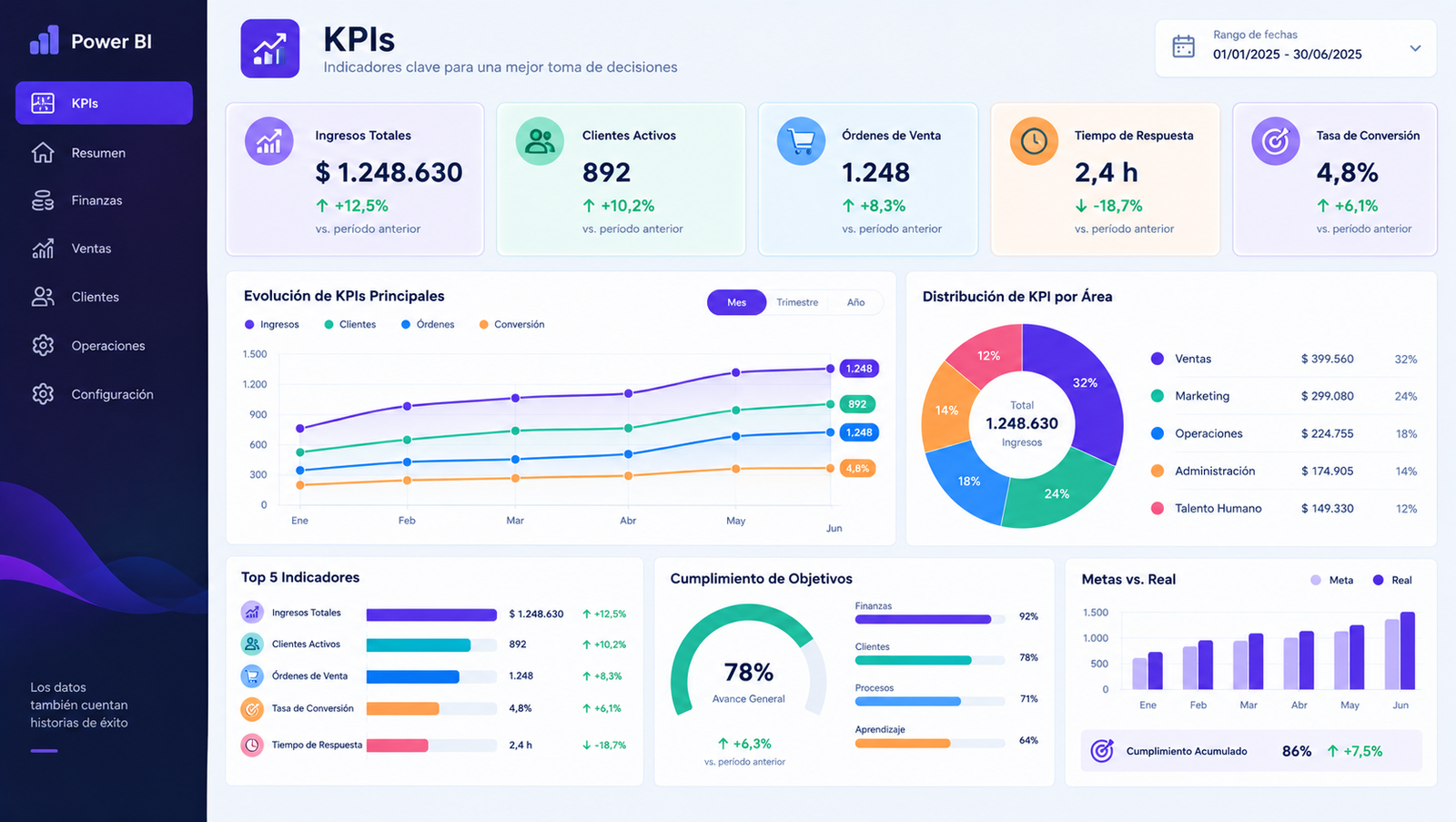This screenshot has height=822, width=1456.
Task: Click the Resumen home icon
Action: pyautogui.click(x=43, y=152)
